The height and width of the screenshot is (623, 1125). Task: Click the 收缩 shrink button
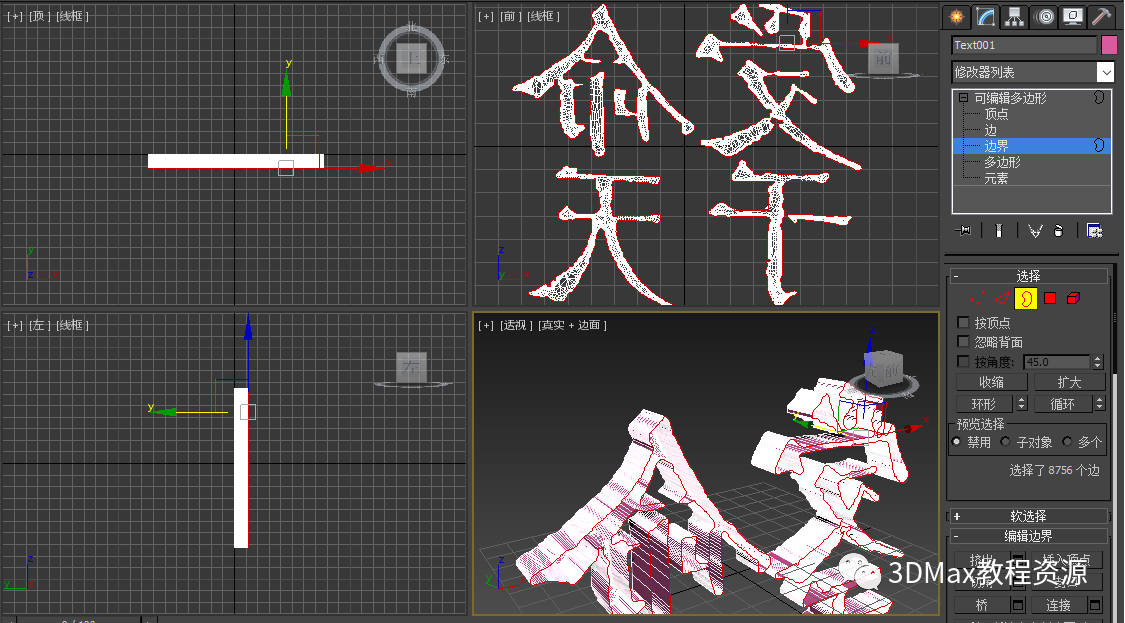click(992, 383)
